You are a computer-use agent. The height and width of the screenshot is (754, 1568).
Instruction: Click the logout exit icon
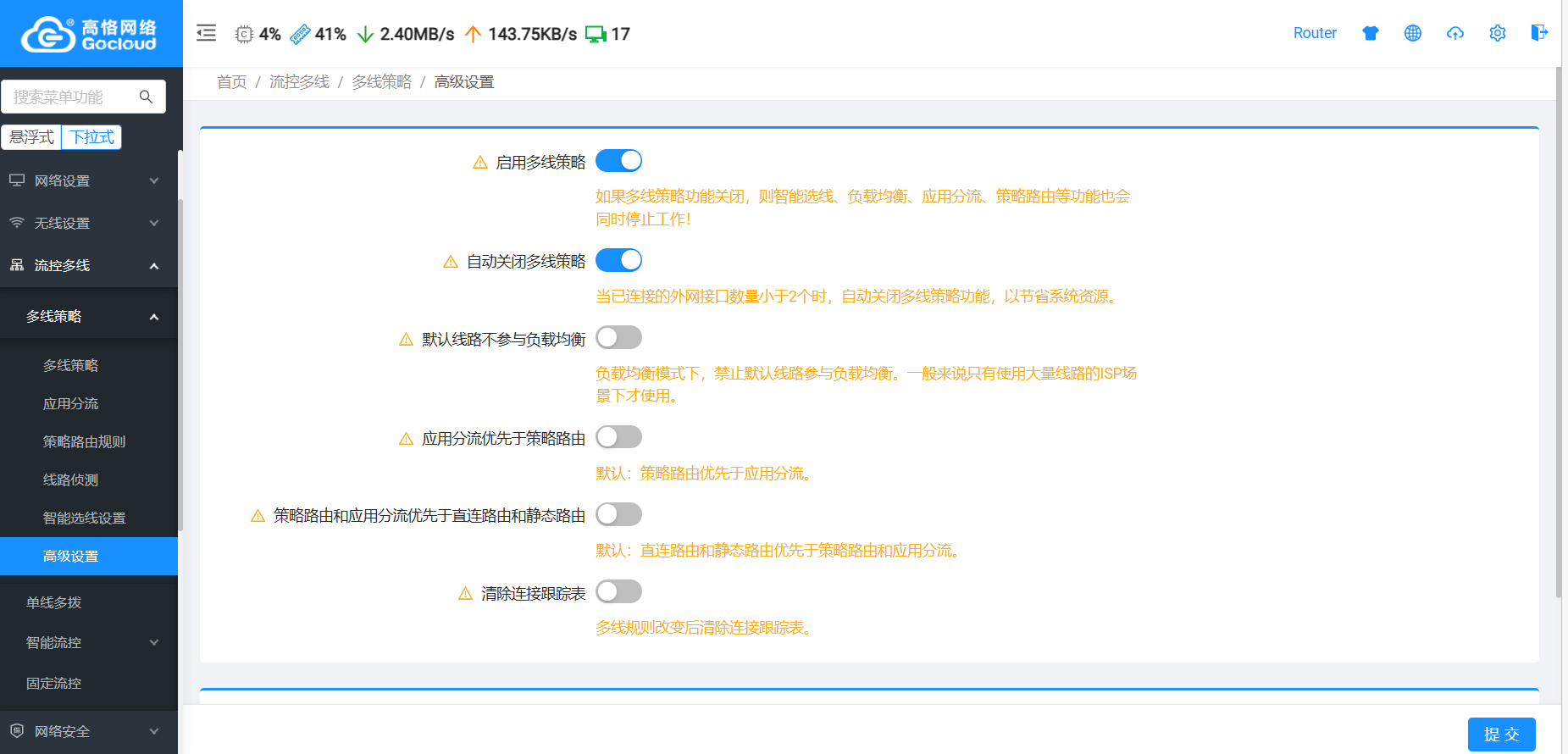(1539, 33)
